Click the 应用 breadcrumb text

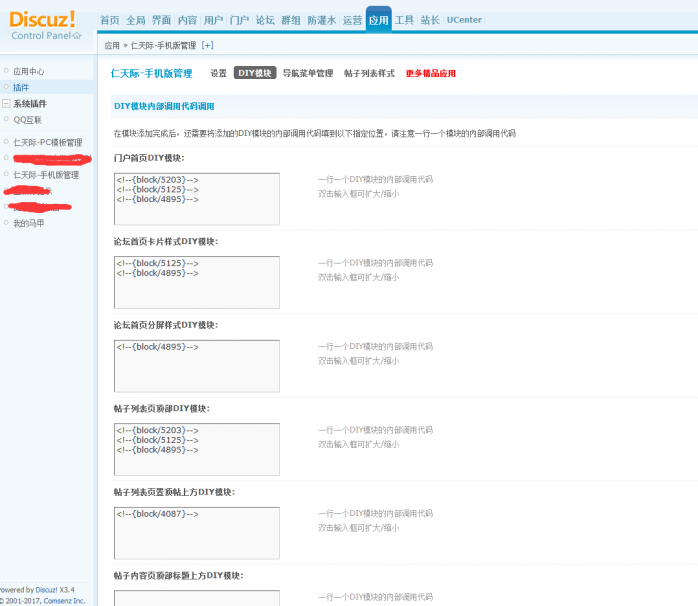pyautogui.click(x=112, y=45)
